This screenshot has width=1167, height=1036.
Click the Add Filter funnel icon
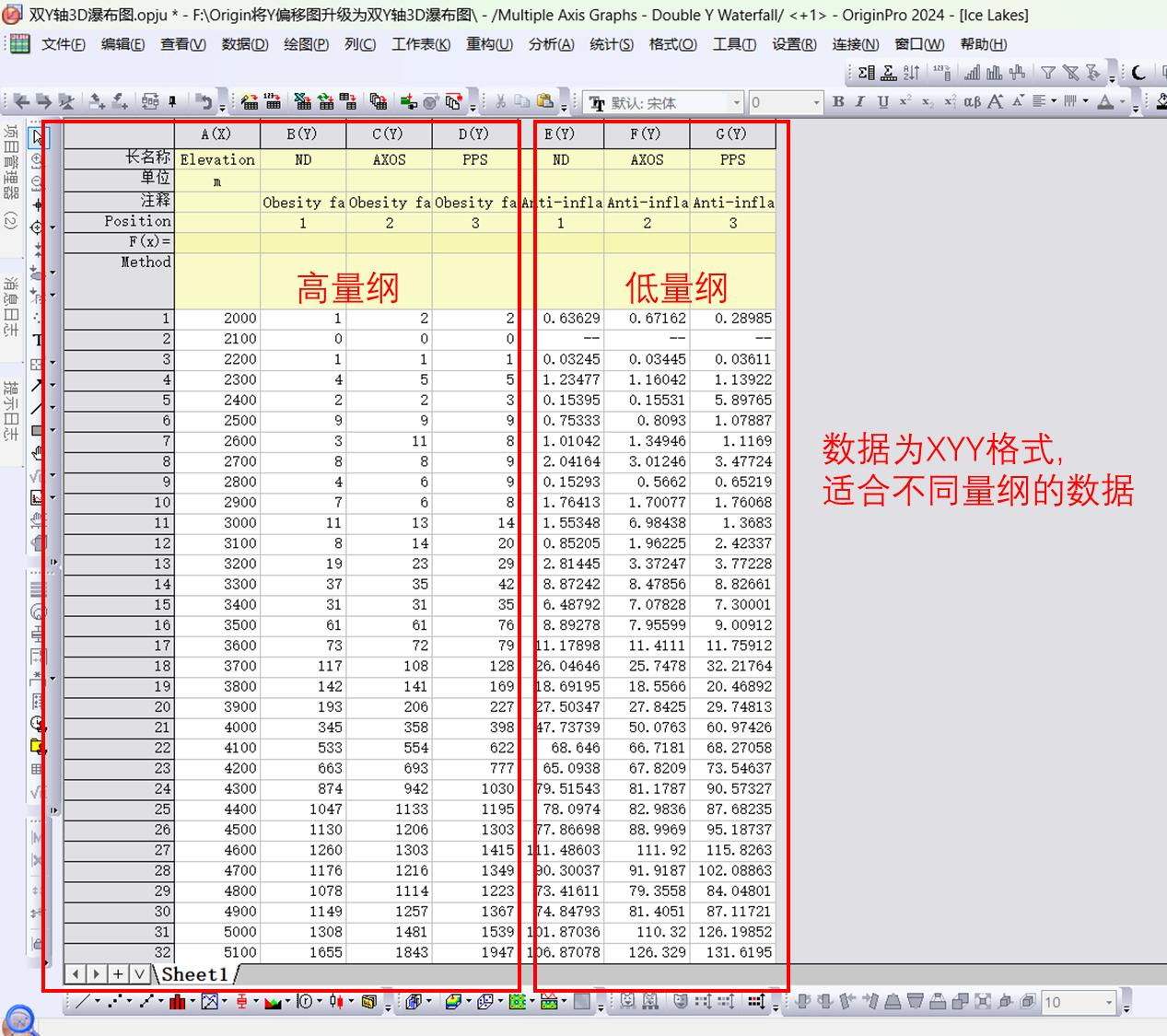(1048, 73)
